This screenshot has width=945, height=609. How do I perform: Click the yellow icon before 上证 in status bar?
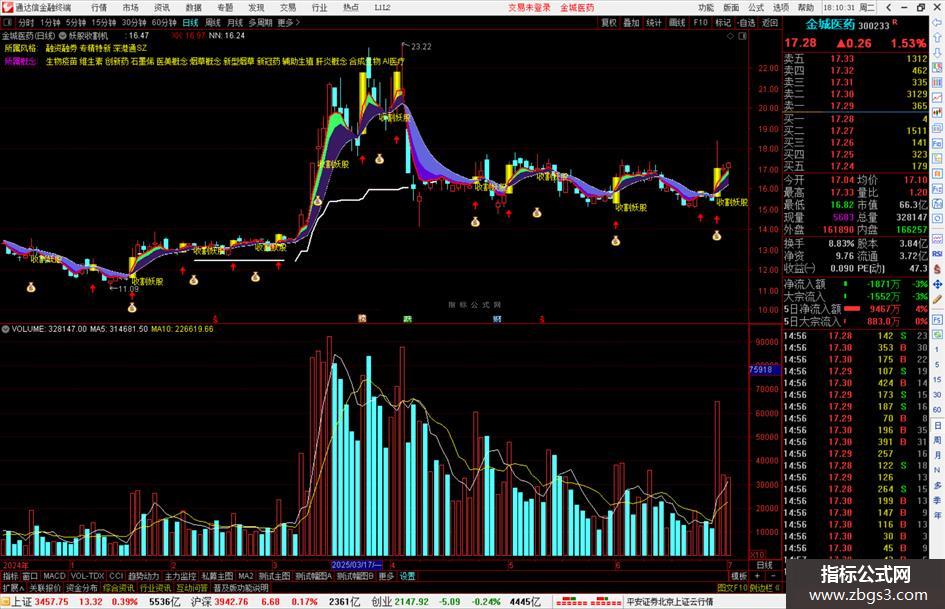pos(5,602)
